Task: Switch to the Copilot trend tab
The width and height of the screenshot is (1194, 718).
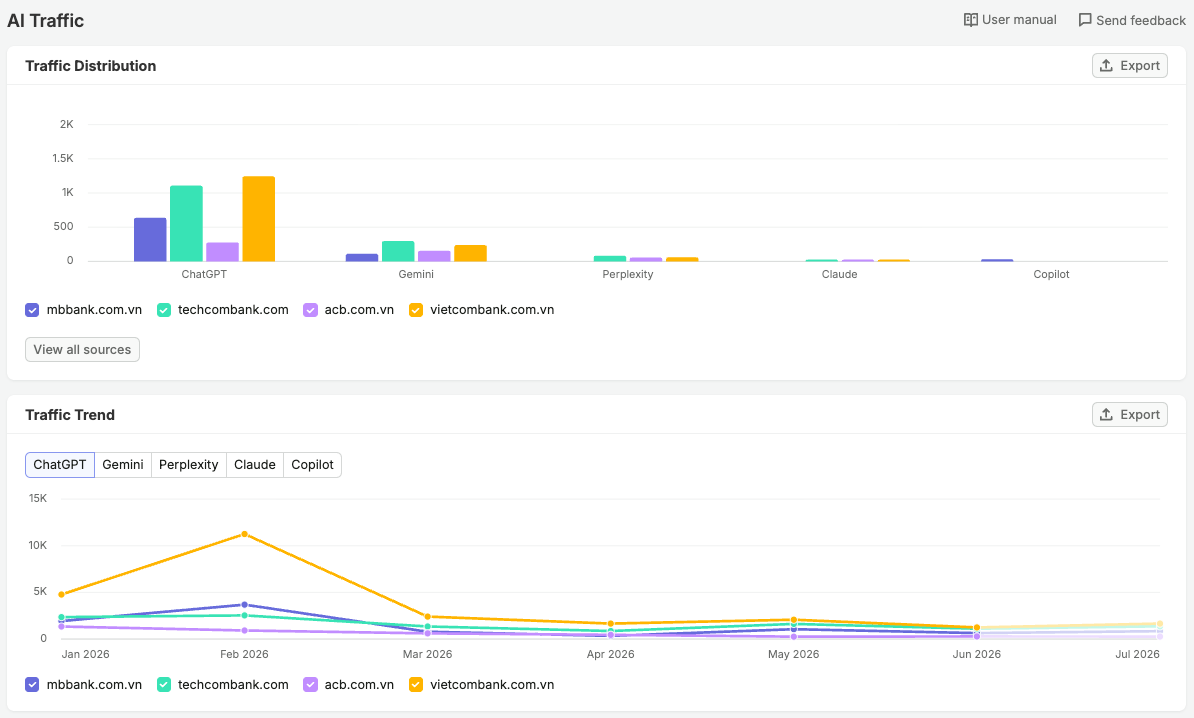Action: coord(312,464)
